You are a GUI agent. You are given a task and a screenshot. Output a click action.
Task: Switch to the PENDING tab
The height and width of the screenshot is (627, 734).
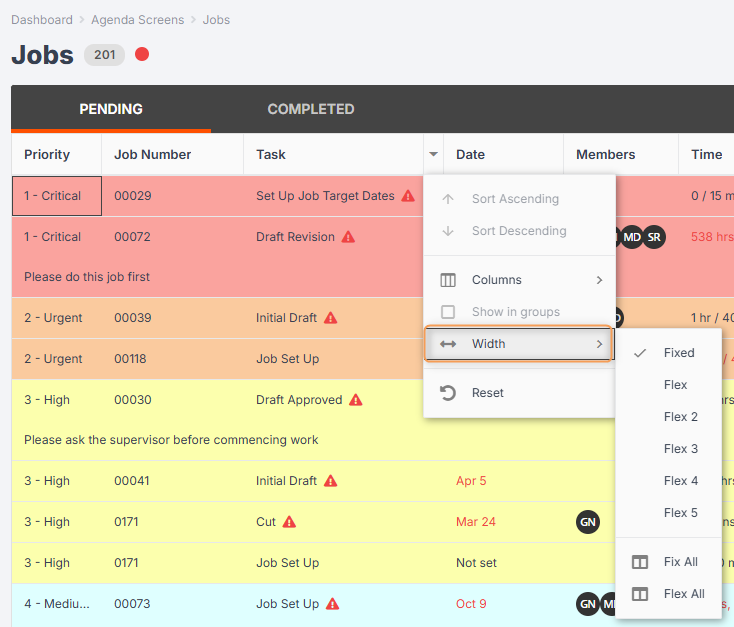pos(111,109)
